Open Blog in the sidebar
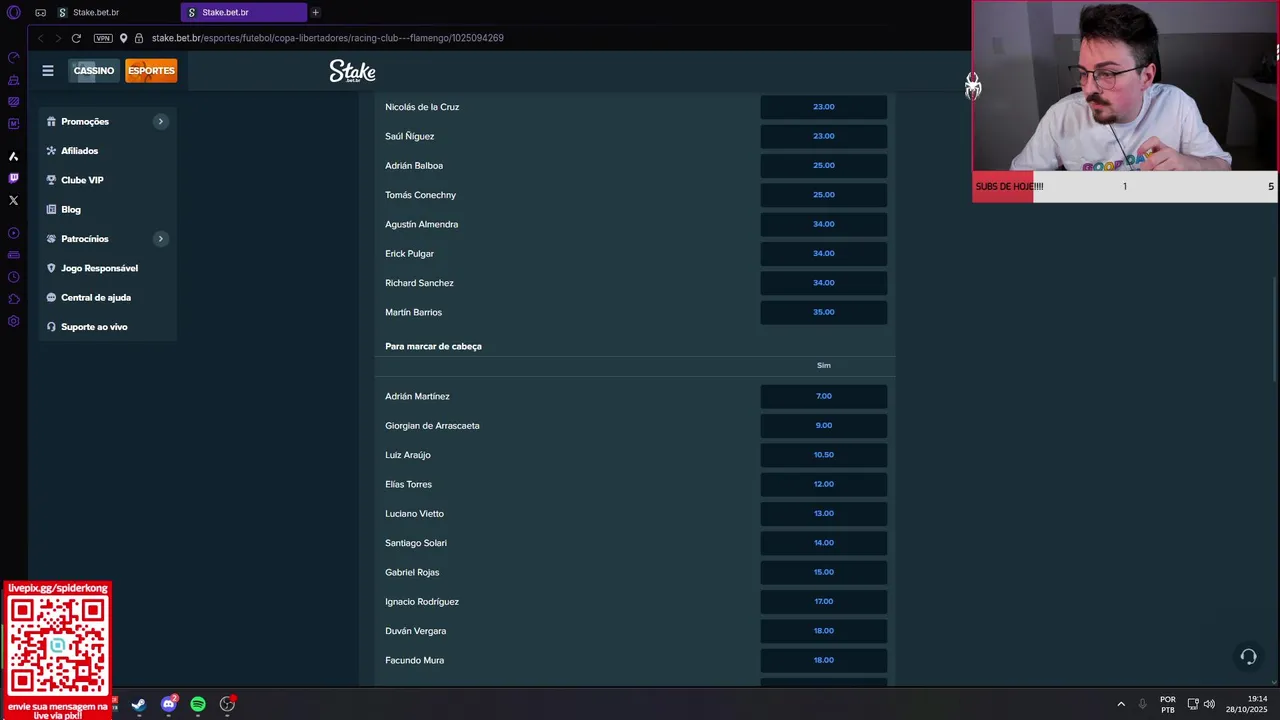 [x=71, y=210]
